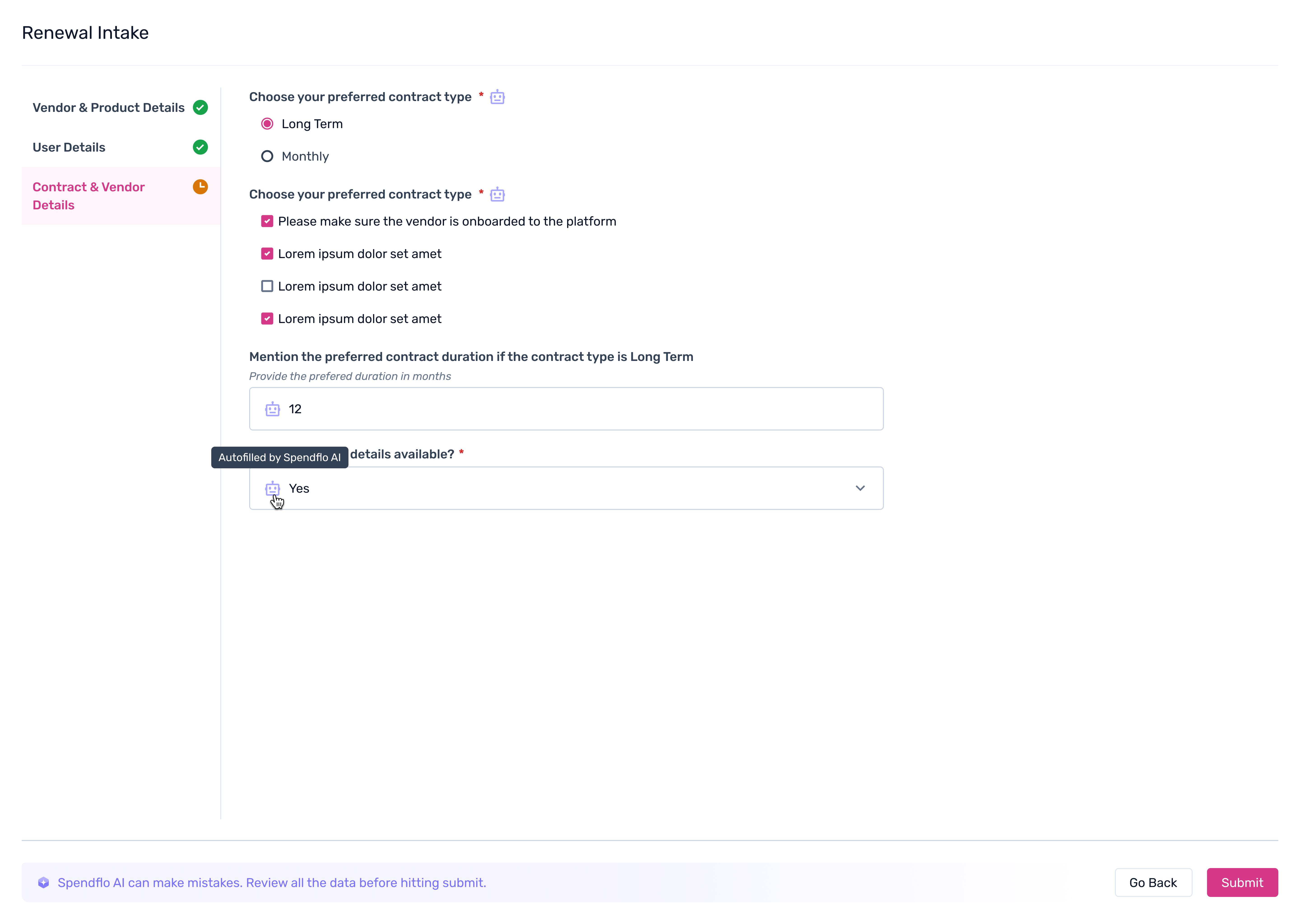
Task: Check the unchecked Lorem ipsum dolor set amet box
Action: [267, 286]
